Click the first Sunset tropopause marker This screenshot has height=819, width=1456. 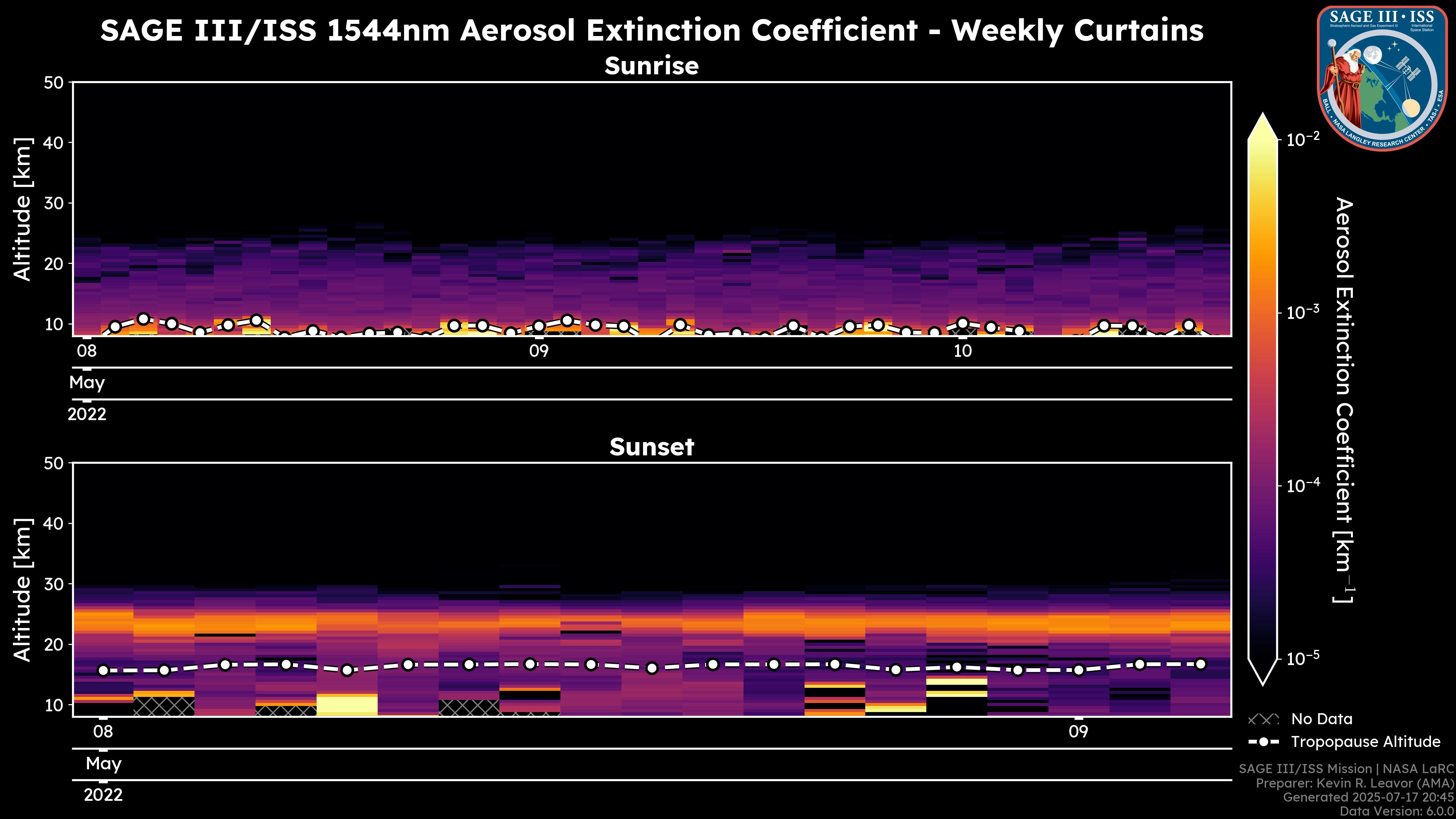(x=104, y=670)
